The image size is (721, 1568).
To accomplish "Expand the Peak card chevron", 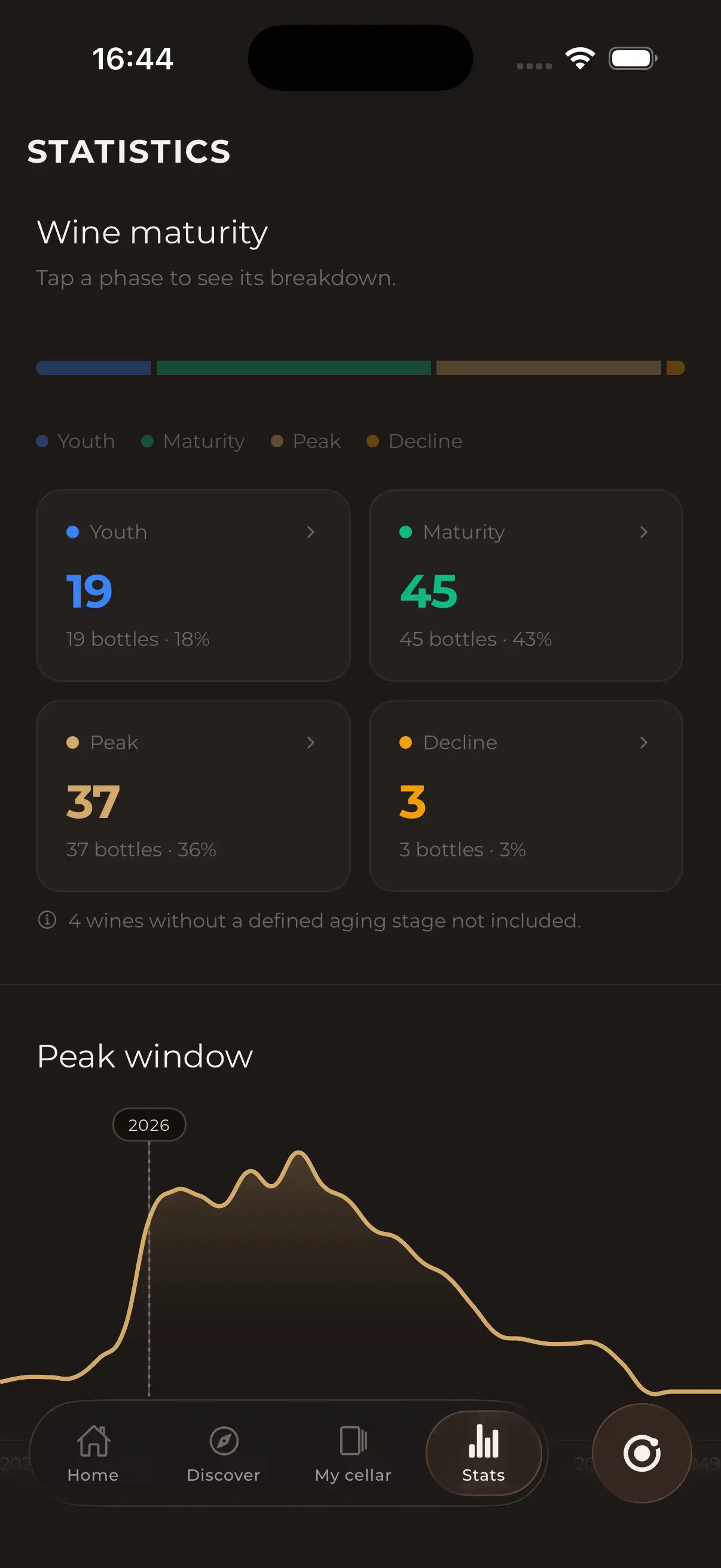I will pos(310,743).
